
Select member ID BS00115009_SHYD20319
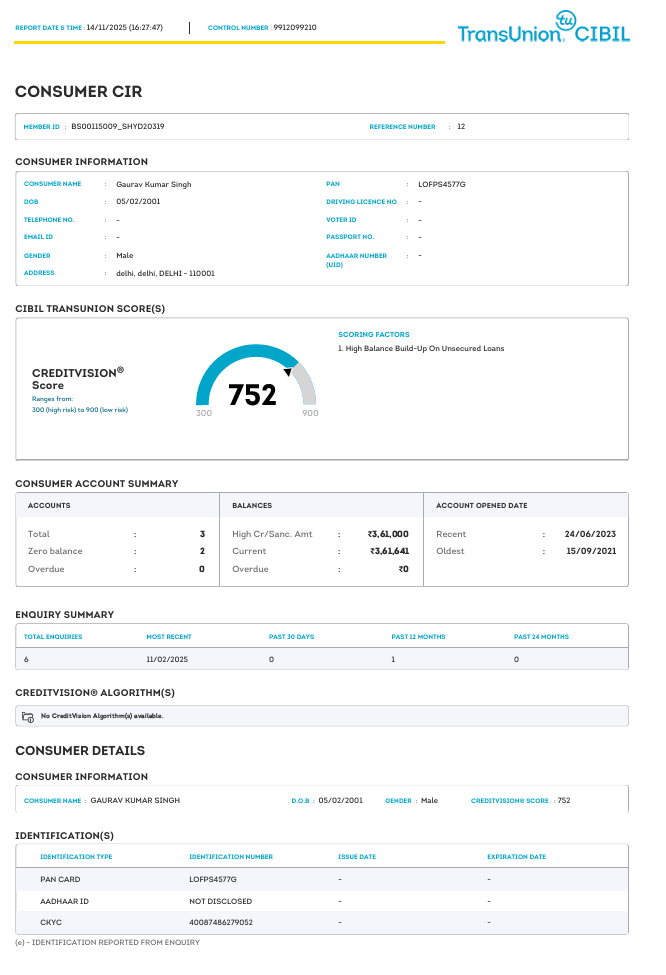(x=118, y=126)
